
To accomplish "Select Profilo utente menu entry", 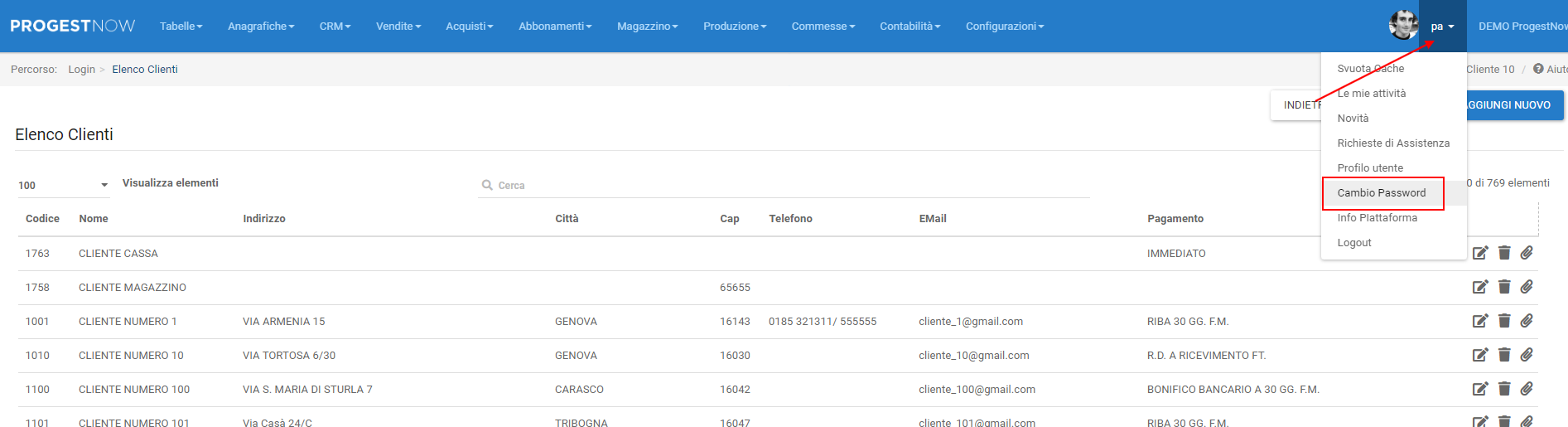I will pos(1370,168).
